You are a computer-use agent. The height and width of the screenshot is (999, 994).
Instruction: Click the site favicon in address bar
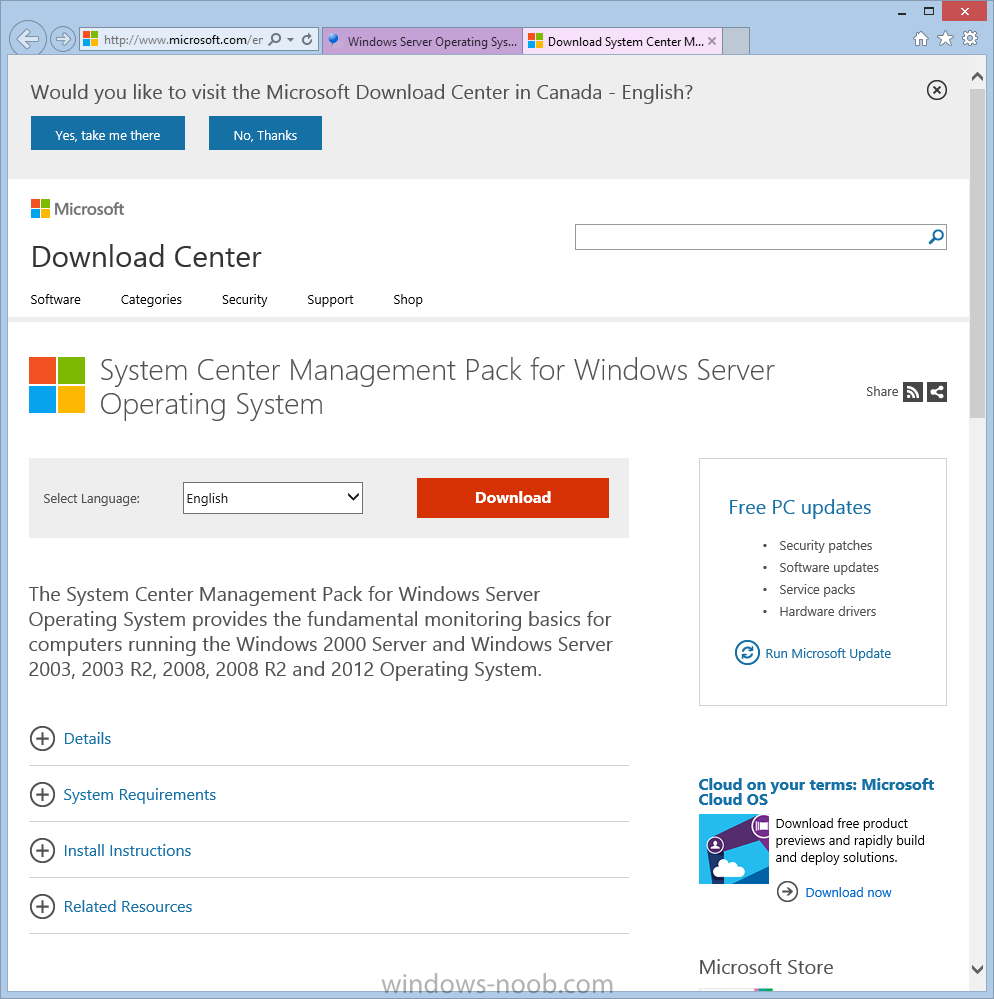point(90,40)
